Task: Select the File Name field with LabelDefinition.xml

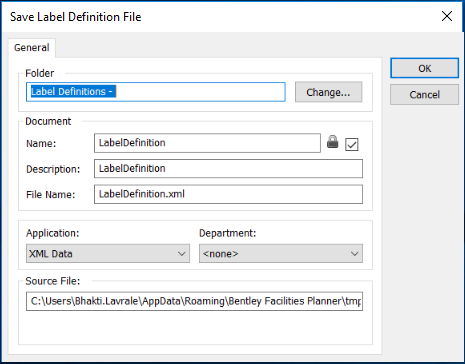Action: (x=228, y=194)
